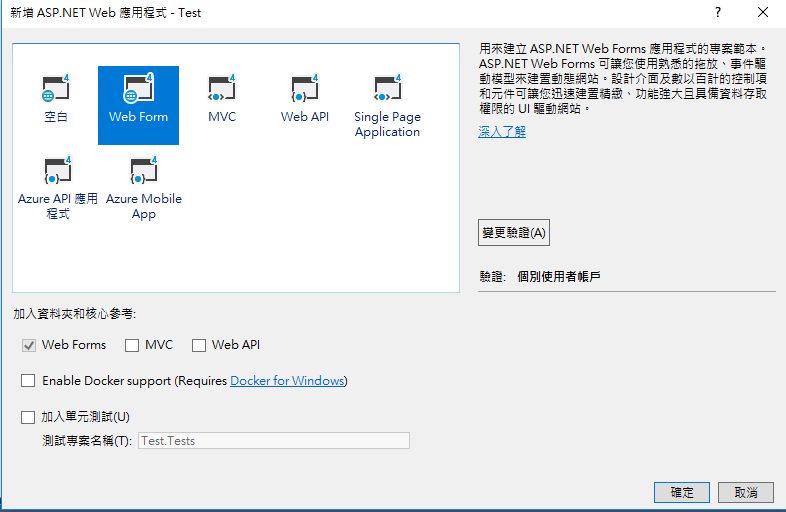Check the 加入單元測試(U) checkbox
Screen dimensions: 786x512
point(28,417)
